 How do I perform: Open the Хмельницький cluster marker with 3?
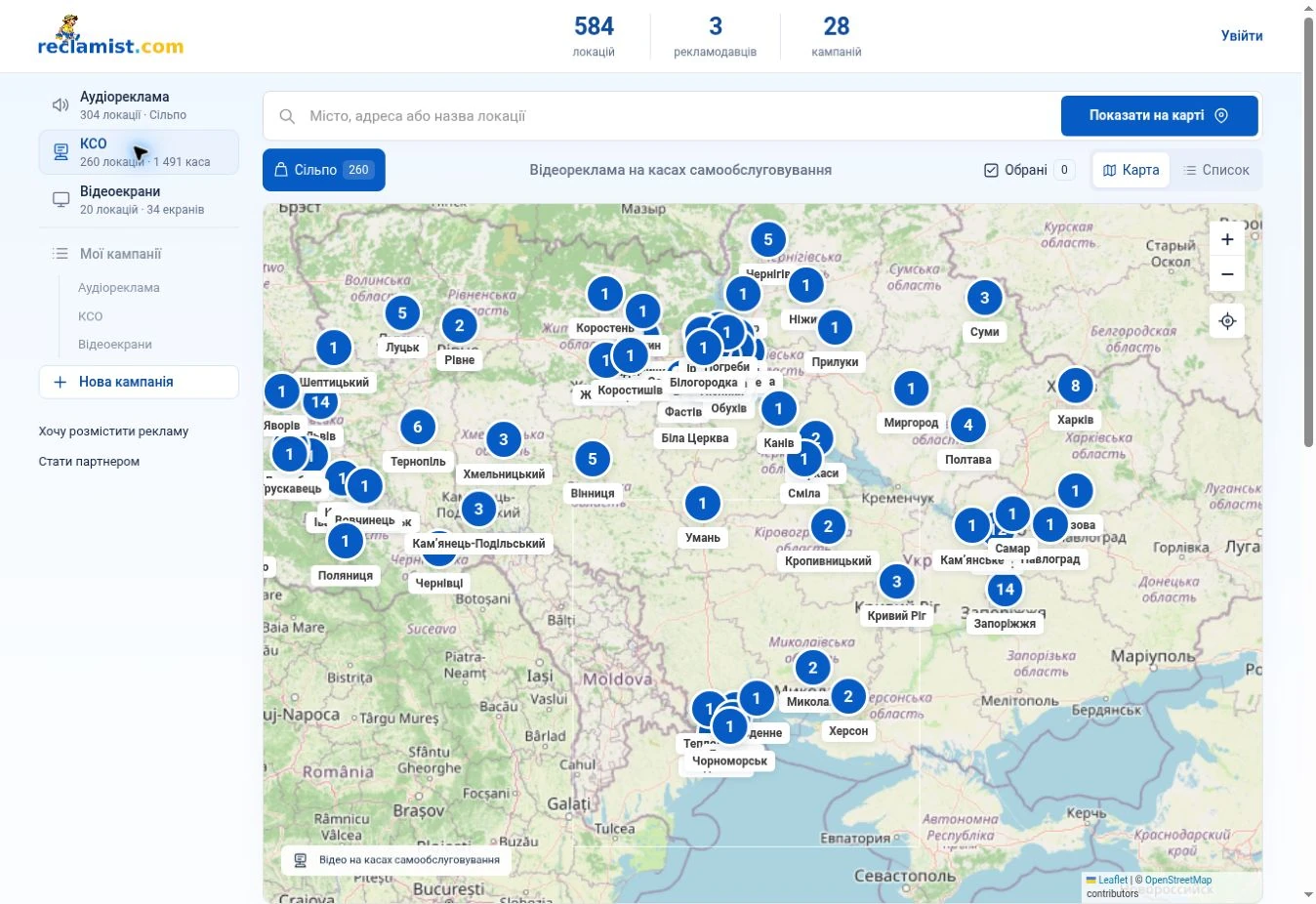point(504,440)
